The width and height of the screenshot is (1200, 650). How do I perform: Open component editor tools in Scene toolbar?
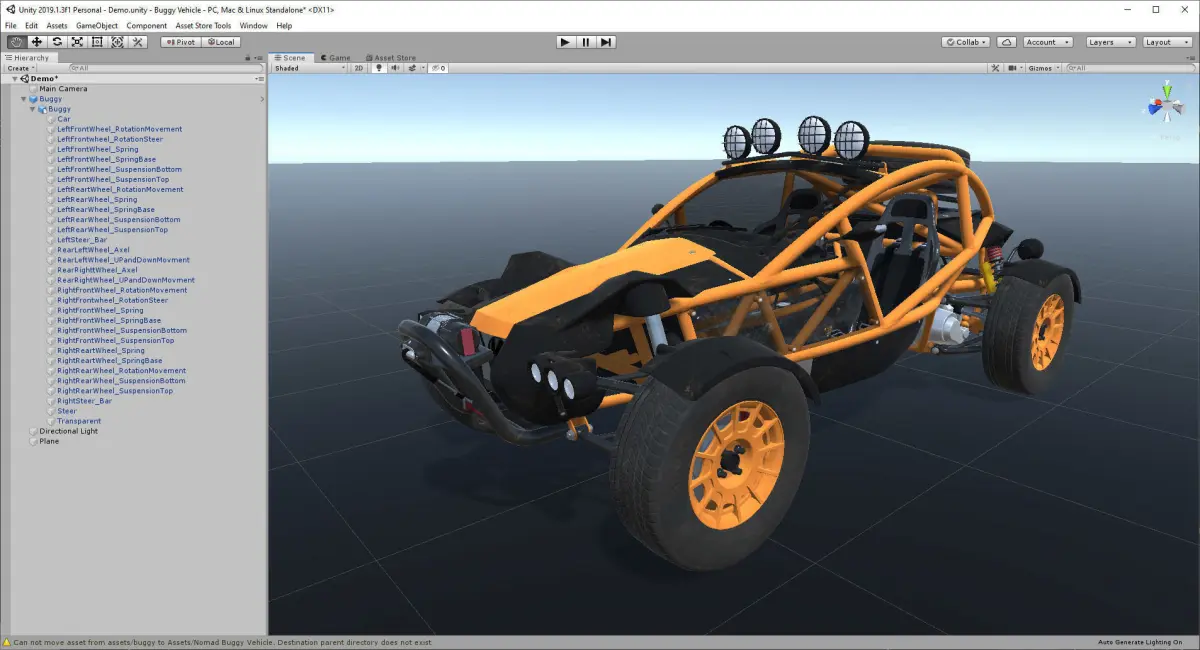tap(995, 68)
